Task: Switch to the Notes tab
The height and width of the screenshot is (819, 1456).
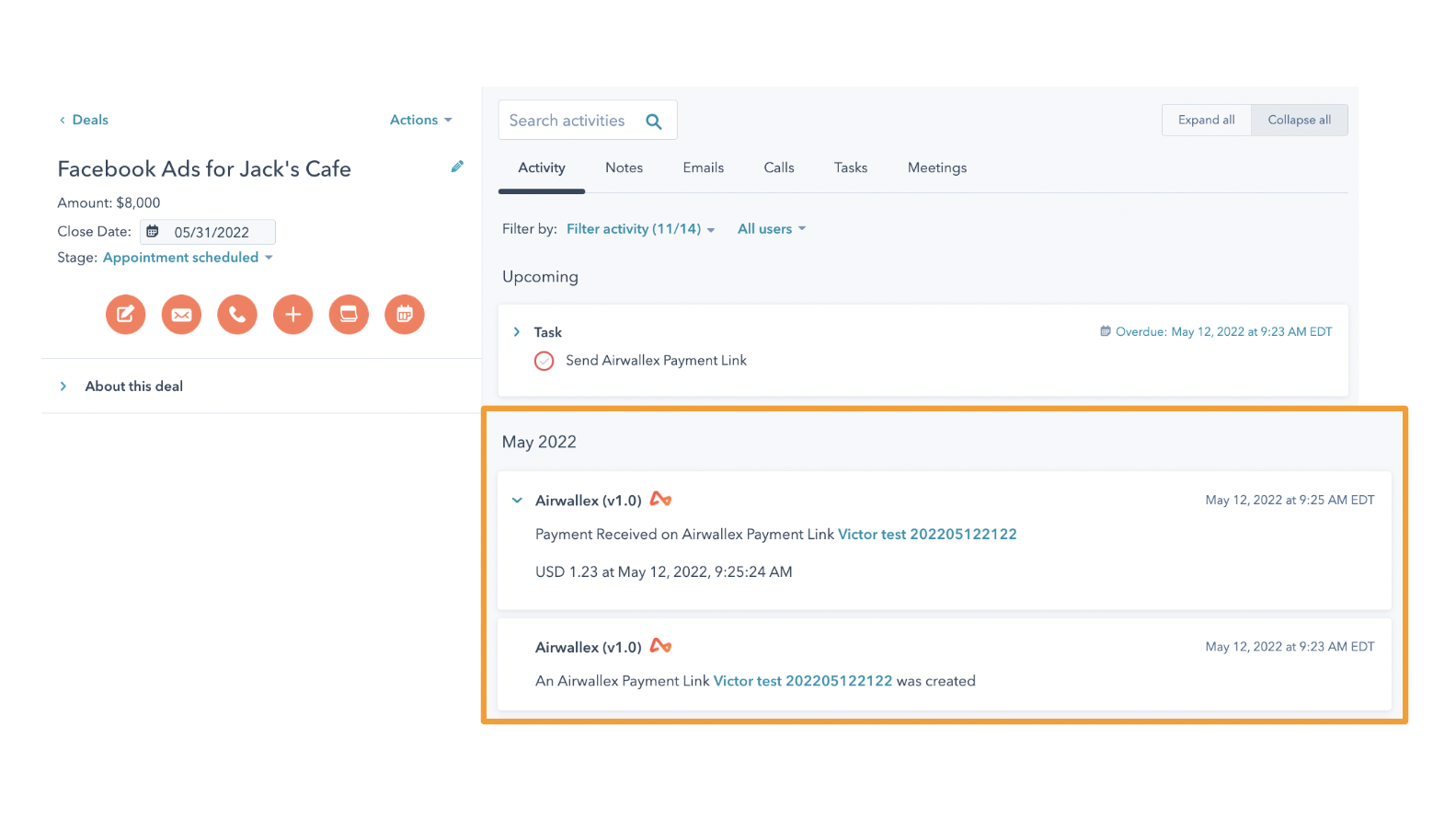Action: click(625, 167)
